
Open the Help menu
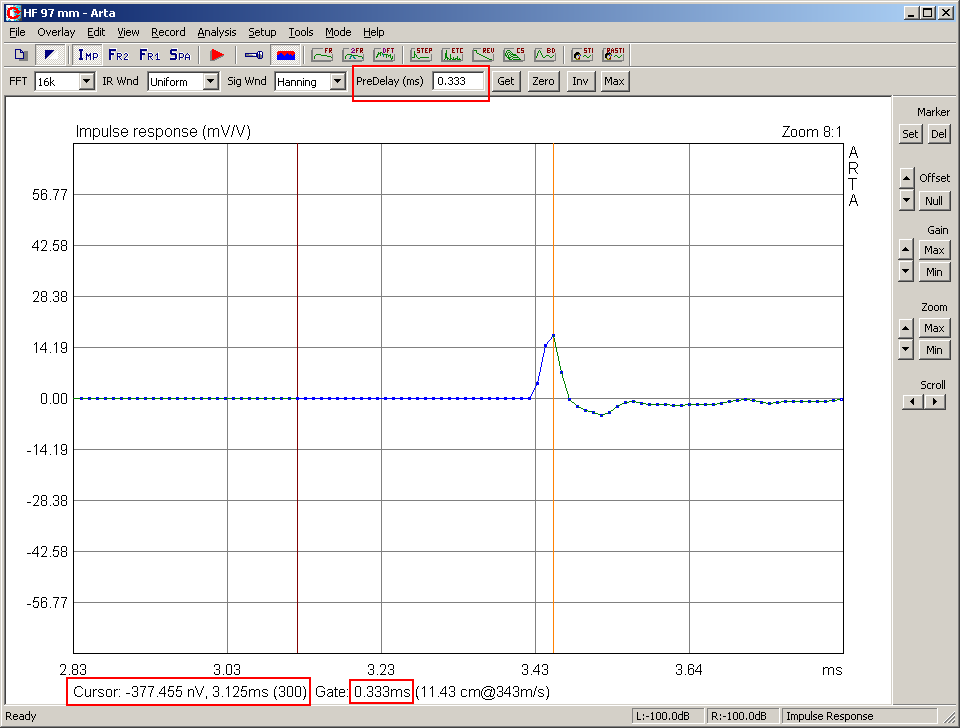click(x=373, y=32)
